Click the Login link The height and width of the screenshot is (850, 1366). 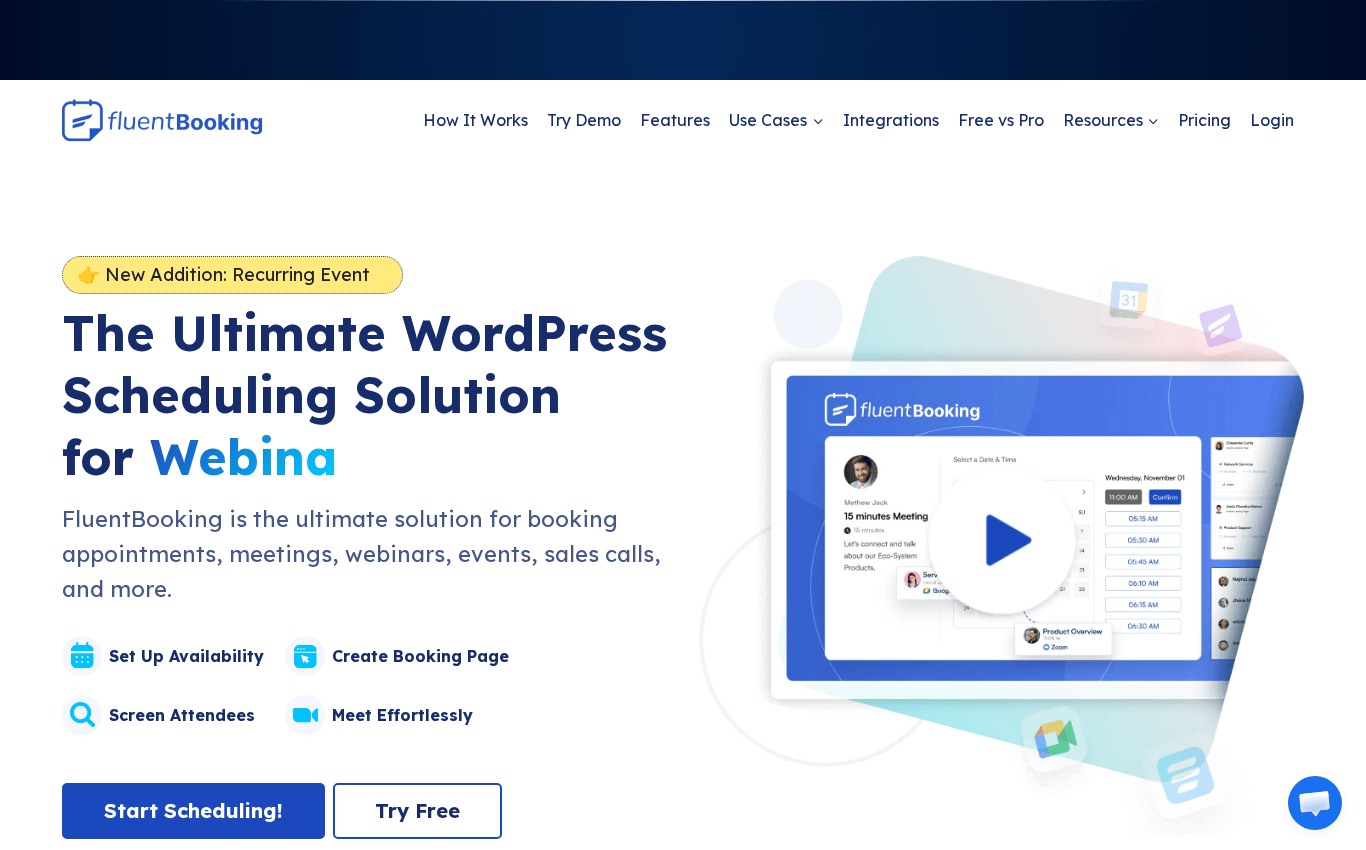pos(1272,120)
